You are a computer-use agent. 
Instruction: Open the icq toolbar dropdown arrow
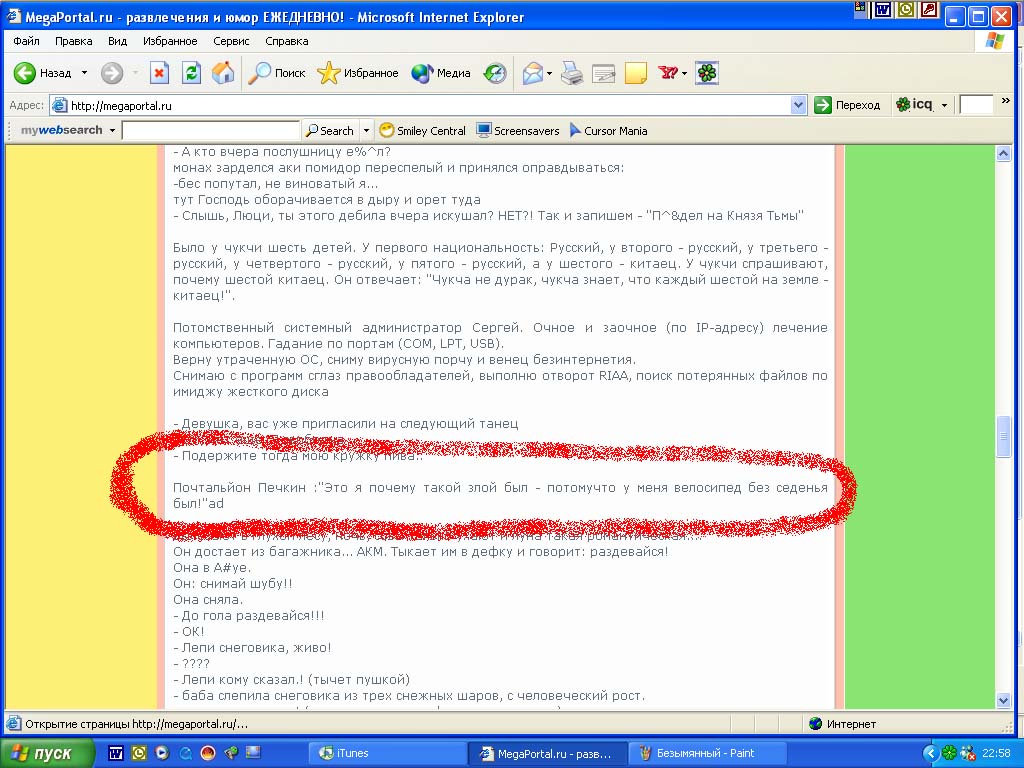click(x=945, y=105)
